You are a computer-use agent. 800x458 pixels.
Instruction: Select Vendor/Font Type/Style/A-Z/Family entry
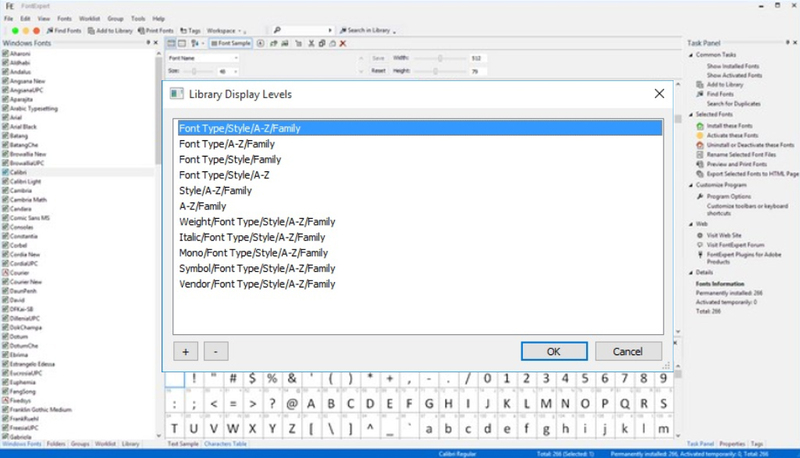pyautogui.click(x=420, y=284)
